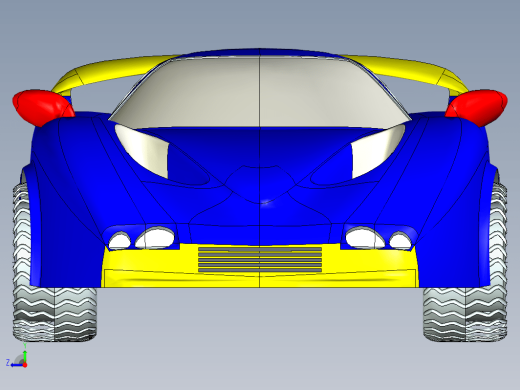The width and height of the screenshot is (520, 390).
Task: Click the small outermost headlight on the right
Action: (x=400, y=241)
